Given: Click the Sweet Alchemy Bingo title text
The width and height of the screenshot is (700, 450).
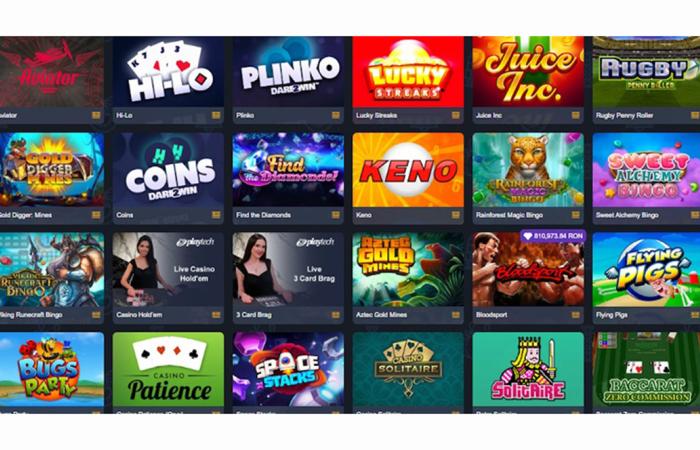Looking at the screenshot, I should 627,215.
